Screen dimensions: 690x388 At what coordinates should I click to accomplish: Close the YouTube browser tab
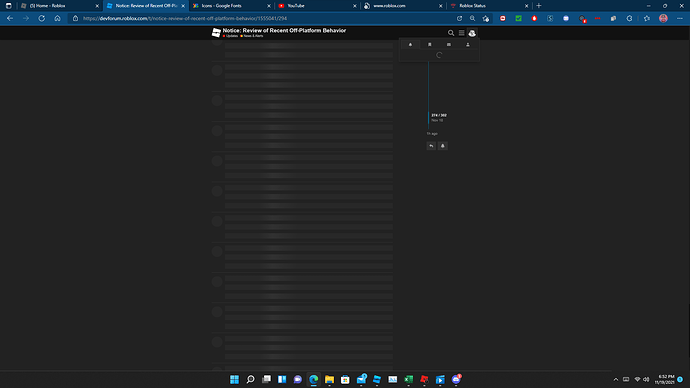pyautogui.click(x=355, y=6)
